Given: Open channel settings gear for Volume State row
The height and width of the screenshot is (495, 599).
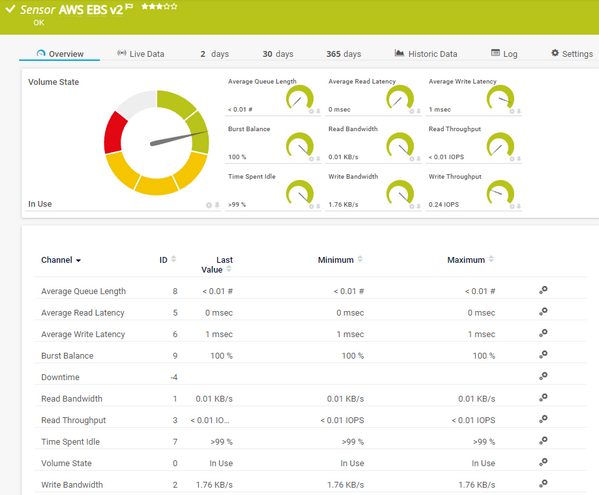Looking at the screenshot, I should [x=543, y=462].
